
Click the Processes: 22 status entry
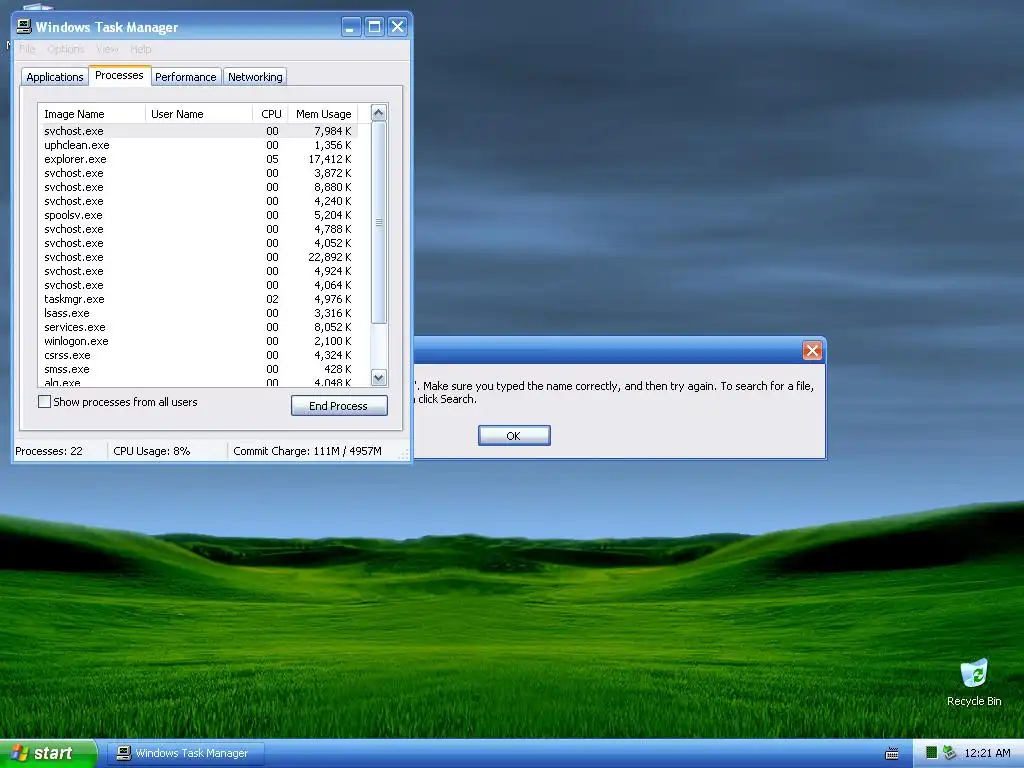click(x=49, y=451)
